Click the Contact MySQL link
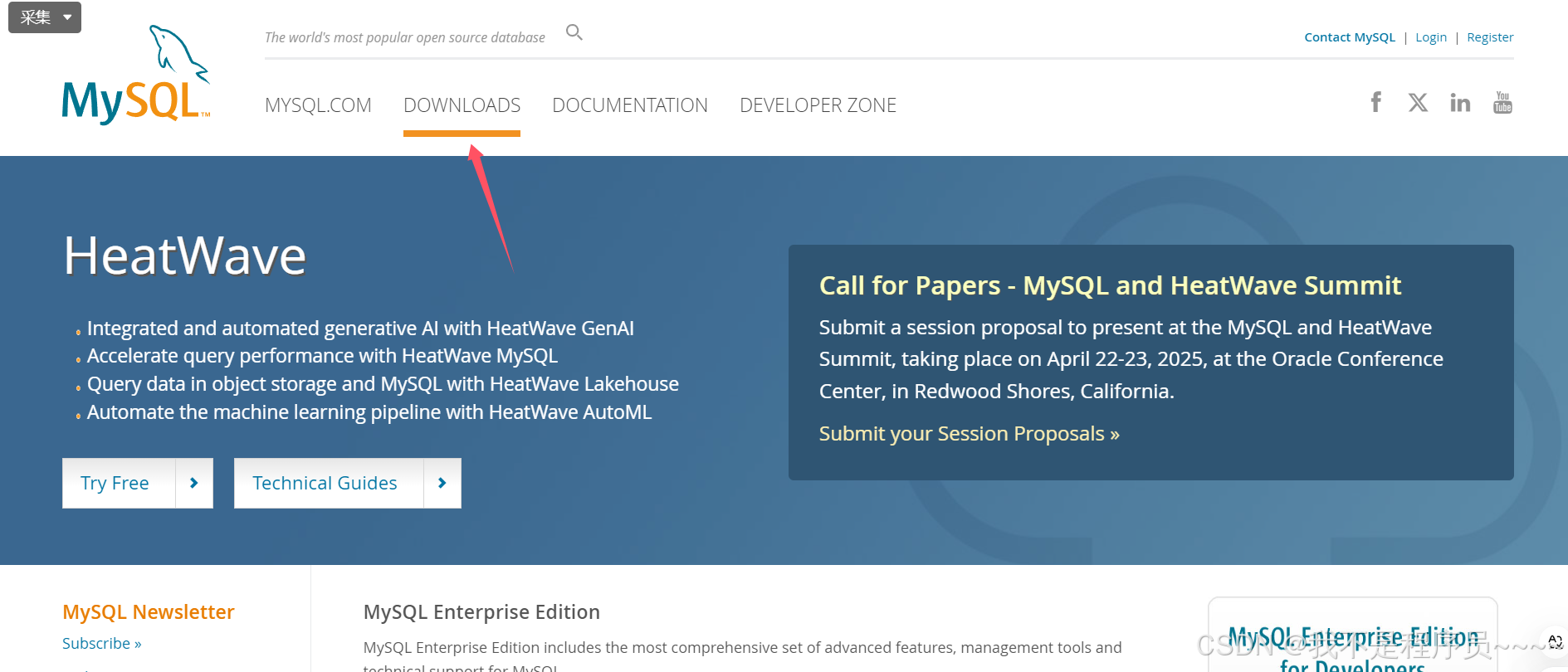The height and width of the screenshot is (672, 1568). (x=1350, y=37)
